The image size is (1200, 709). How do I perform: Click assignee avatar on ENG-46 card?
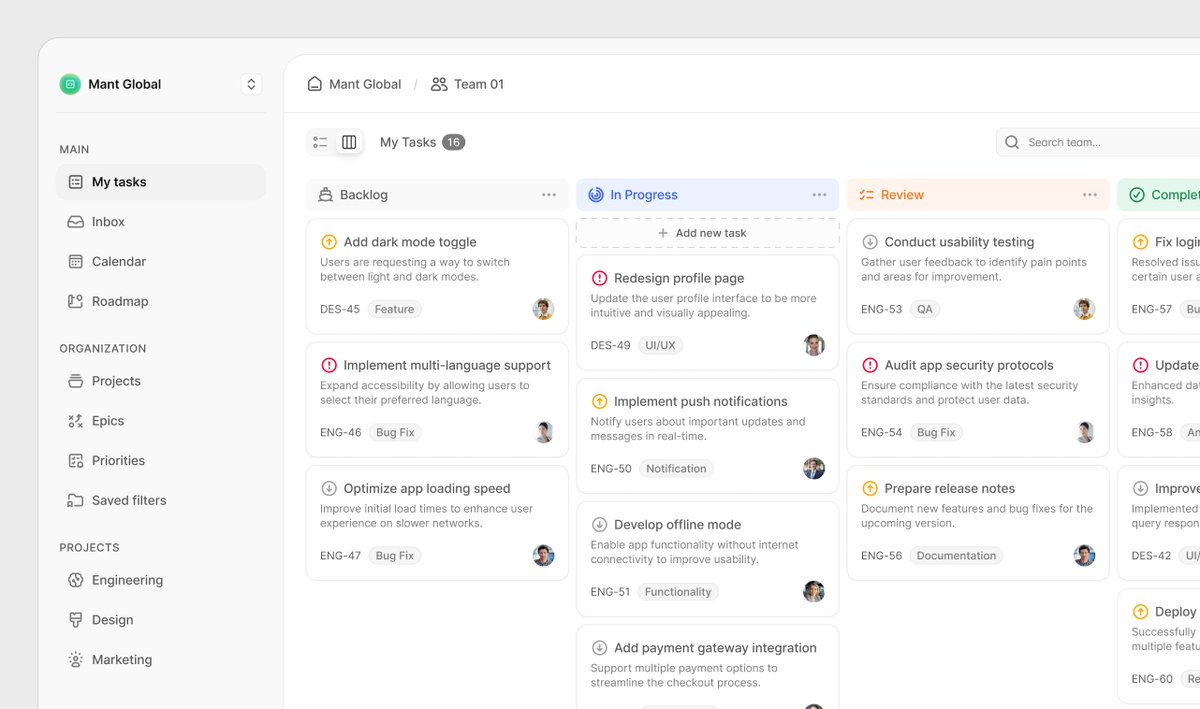tap(543, 432)
